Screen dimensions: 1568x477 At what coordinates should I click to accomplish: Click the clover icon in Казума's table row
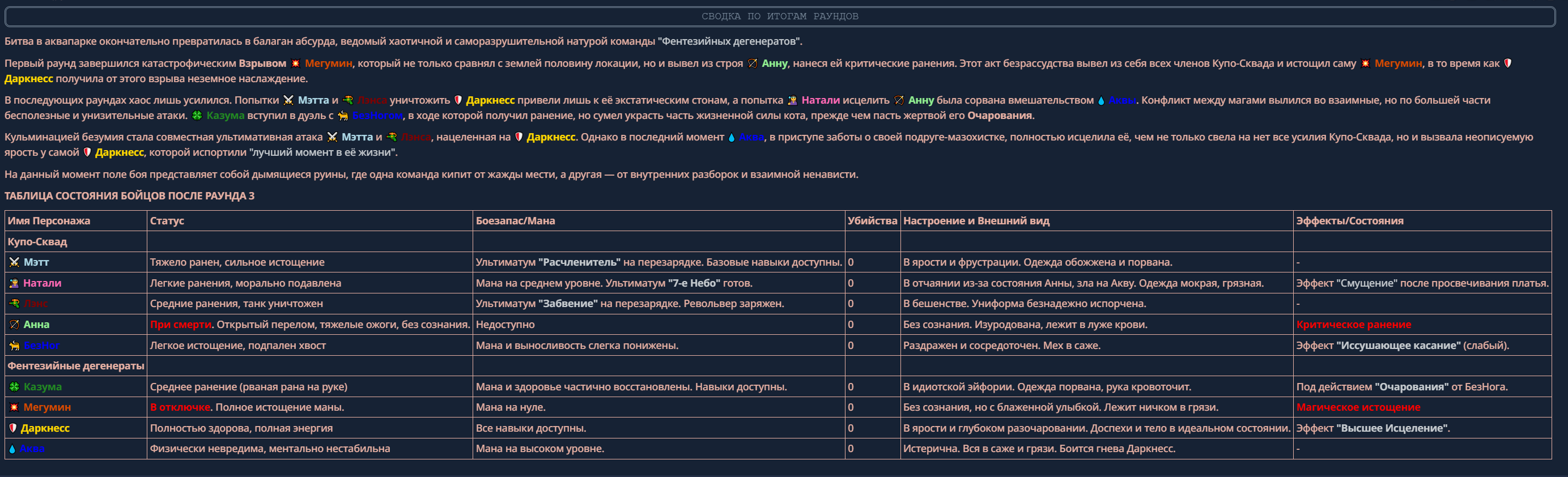(14, 386)
